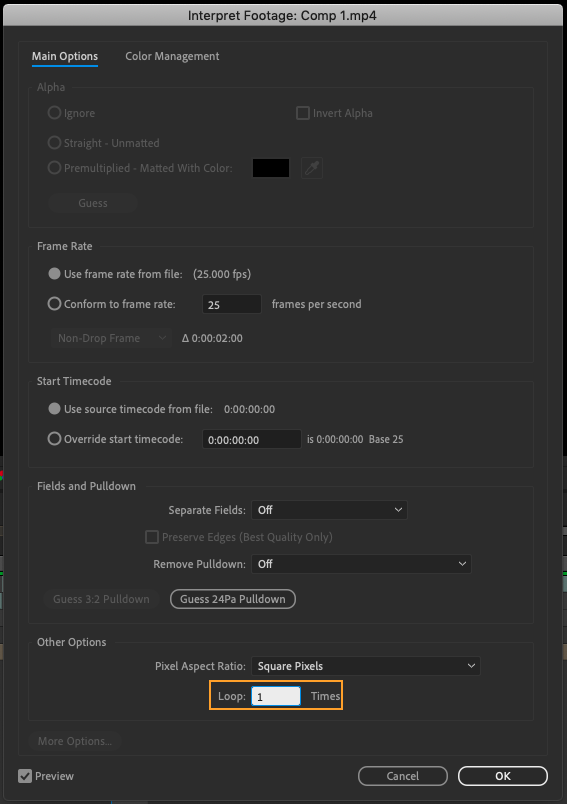
Task: Click the Cancel button
Action: pyautogui.click(x=402, y=776)
